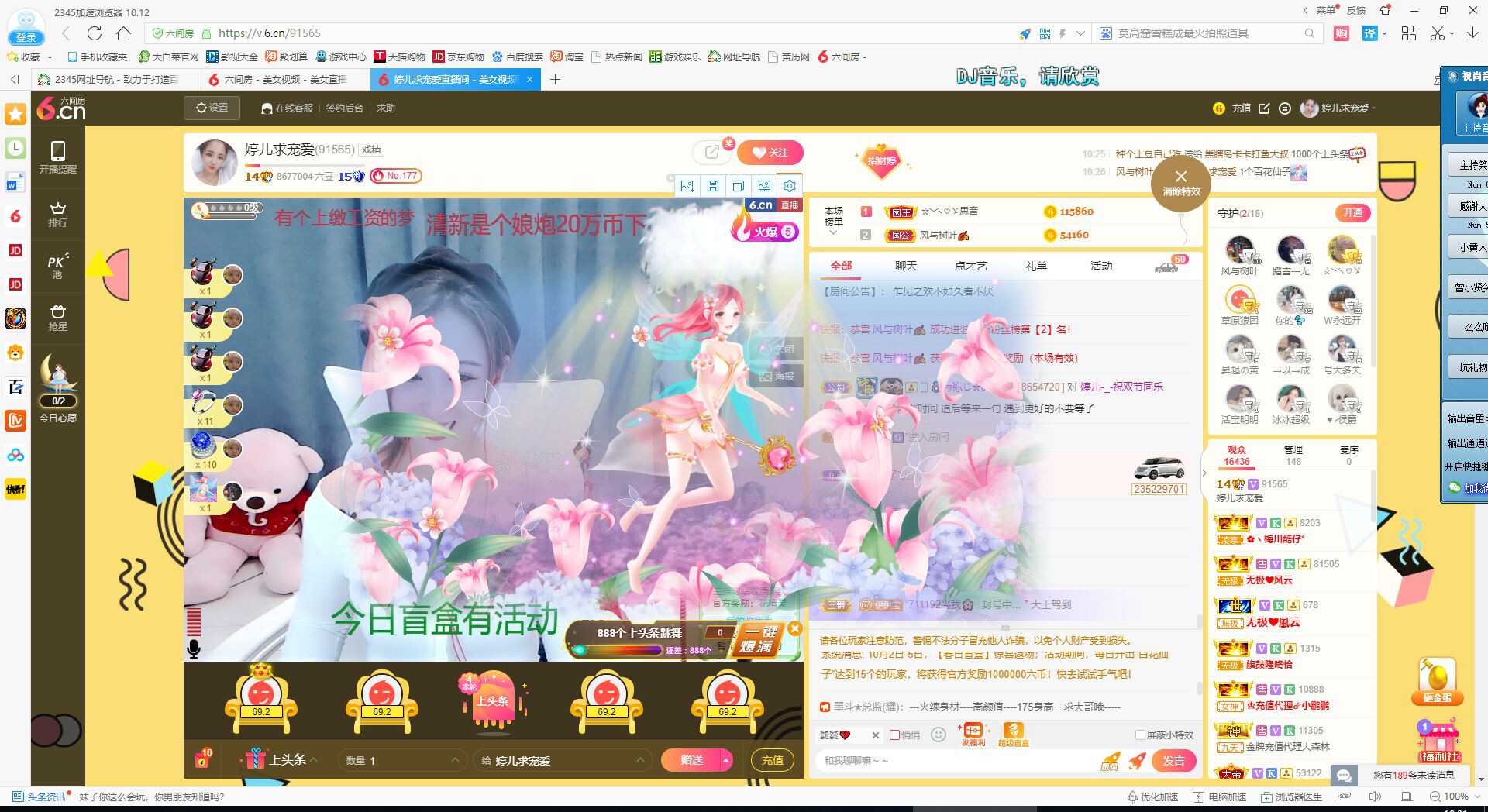Collapse the audience panel side arrow
This screenshot has height=812, width=1488.
1204,473
